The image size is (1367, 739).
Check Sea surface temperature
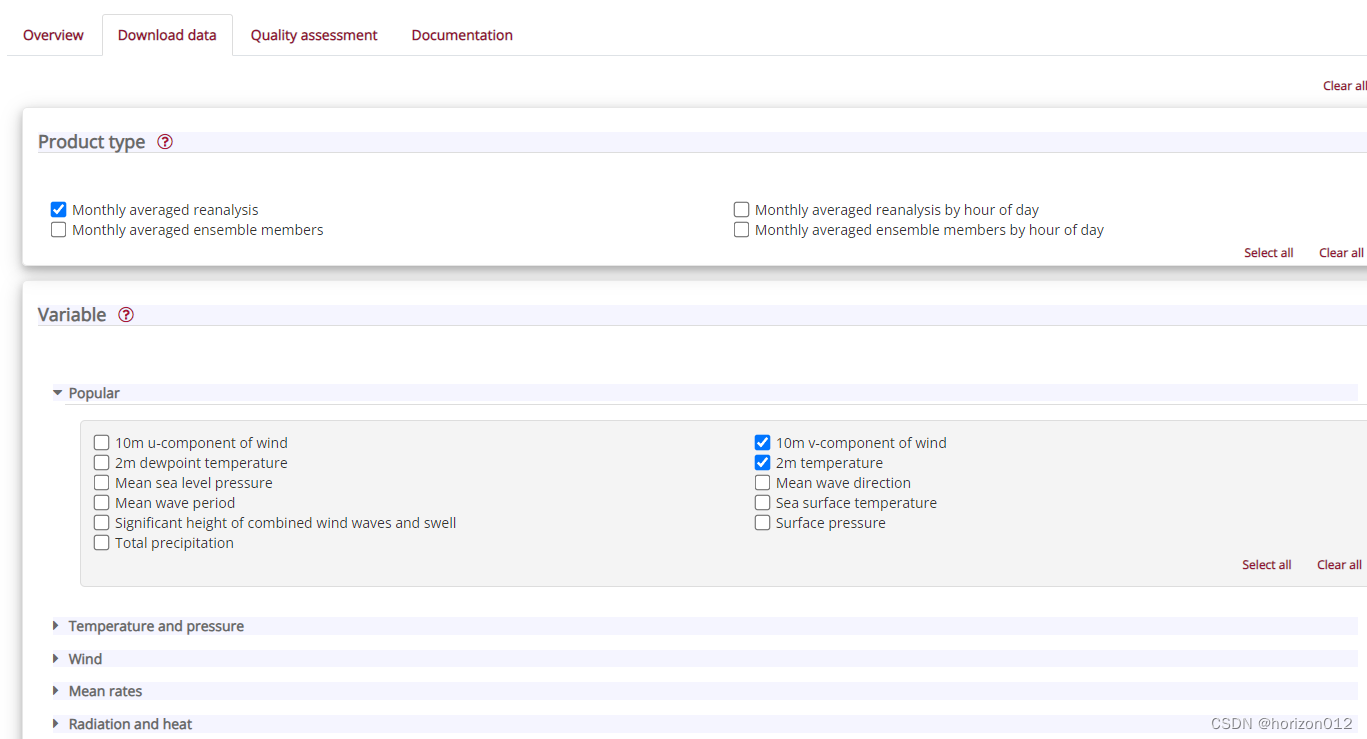pyautogui.click(x=762, y=503)
